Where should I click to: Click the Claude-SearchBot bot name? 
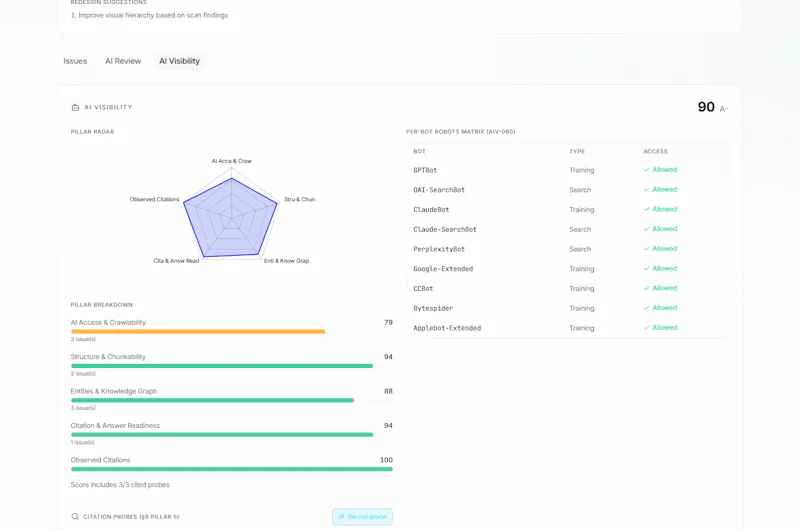pos(445,230)
